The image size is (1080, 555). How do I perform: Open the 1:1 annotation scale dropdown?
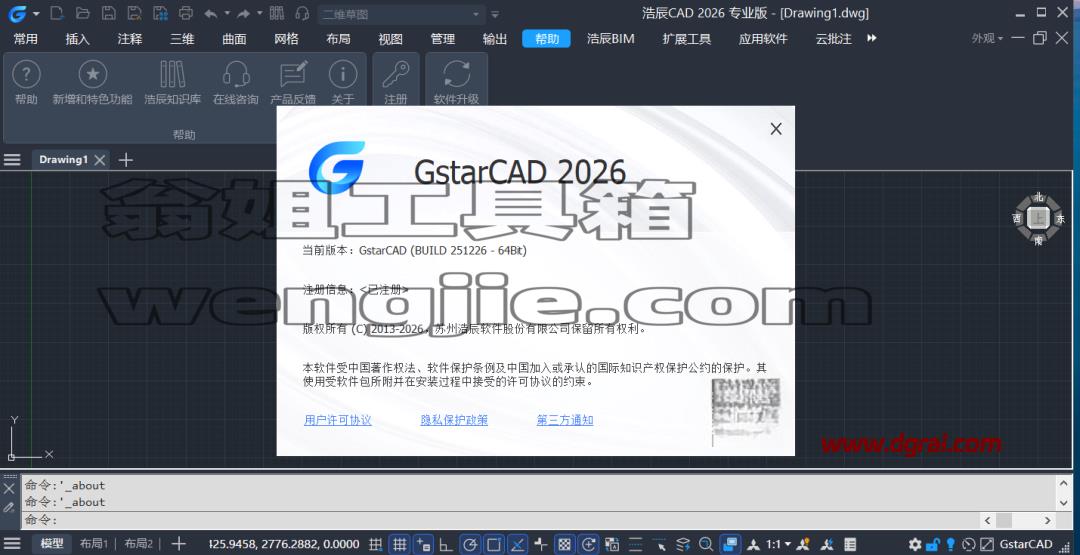[x=778, y=544]
